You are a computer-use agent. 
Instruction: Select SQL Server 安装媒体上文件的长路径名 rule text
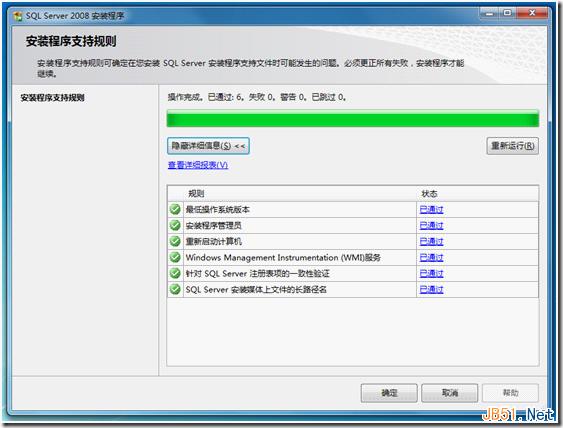tap(256, 289)
